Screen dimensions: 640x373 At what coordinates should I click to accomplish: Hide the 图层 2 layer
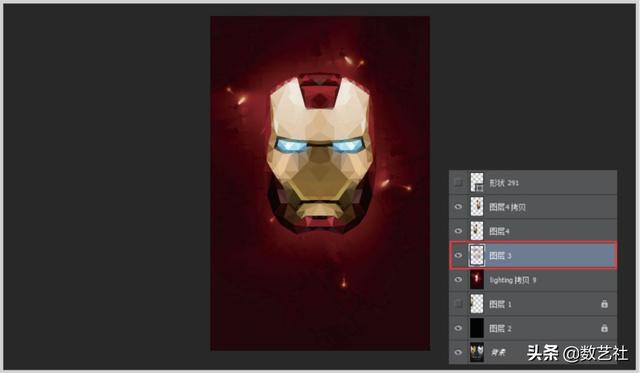[x=458, y=328]
